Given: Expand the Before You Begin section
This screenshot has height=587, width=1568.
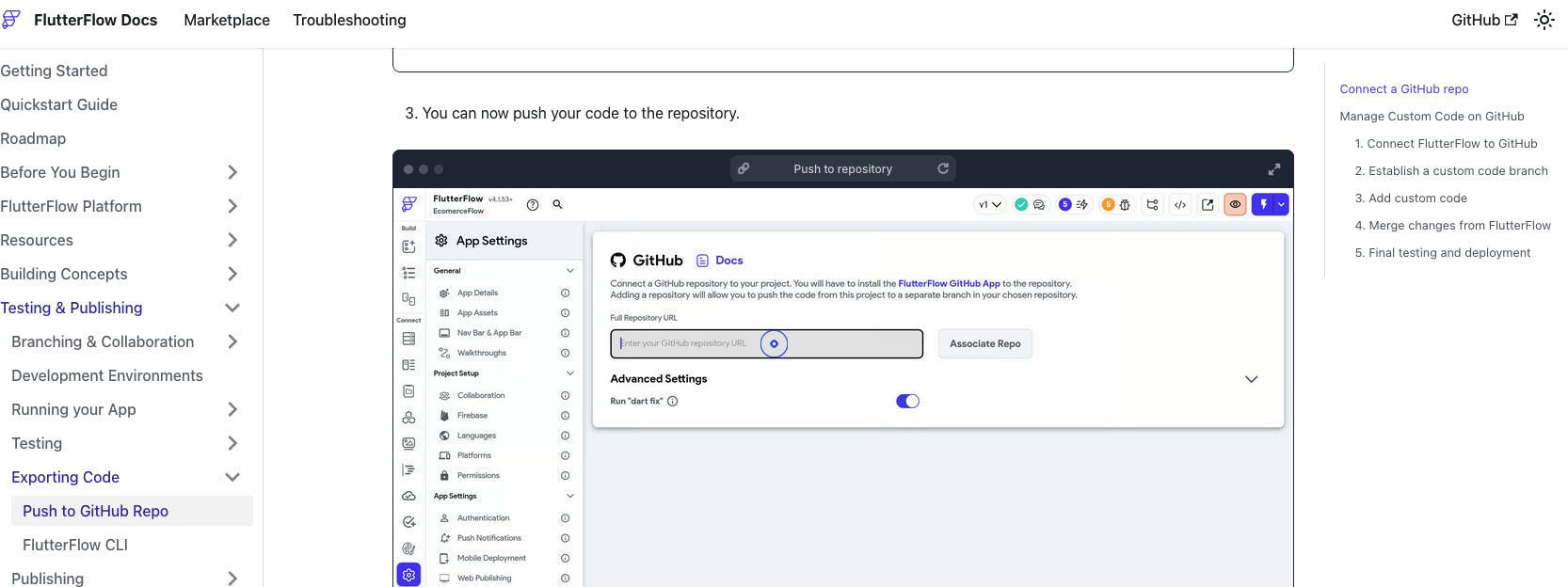Looking at the screenshot, I should [x=232, y=172].
